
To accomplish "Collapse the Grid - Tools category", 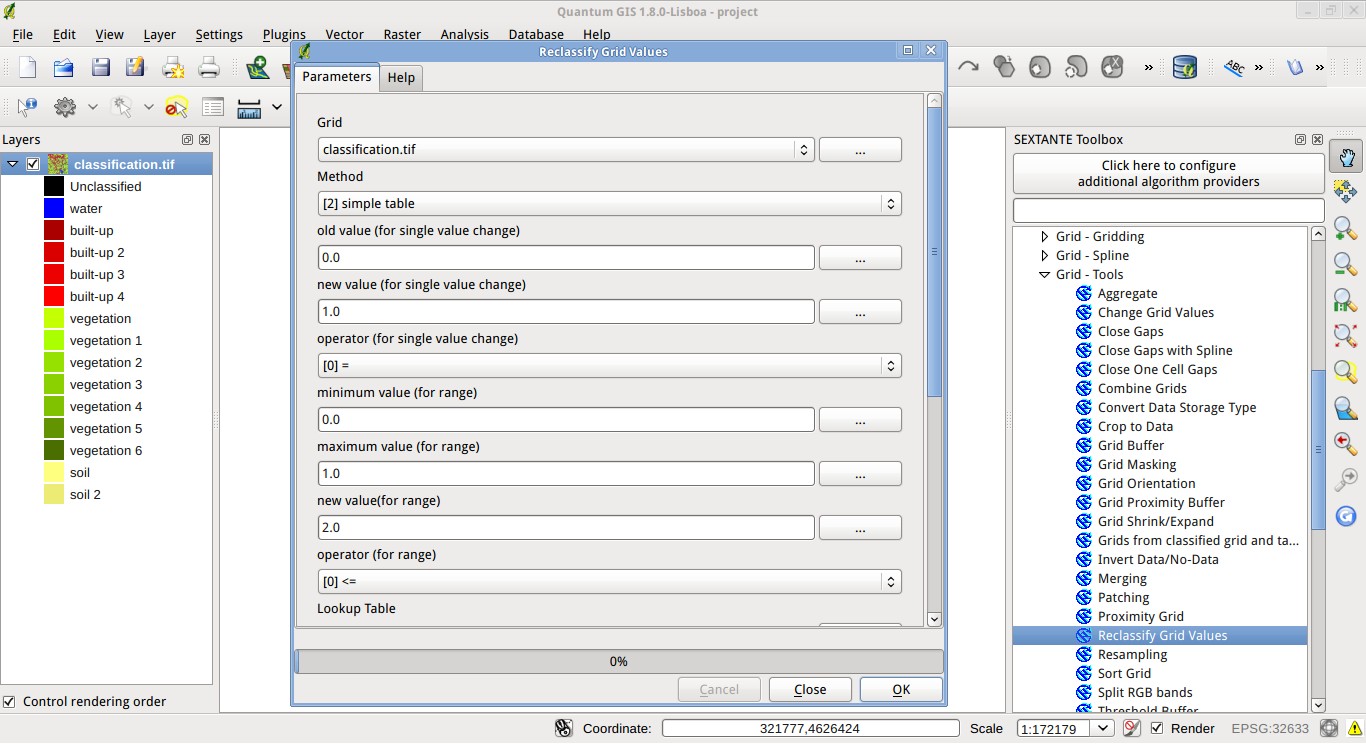I will 1044,274.
